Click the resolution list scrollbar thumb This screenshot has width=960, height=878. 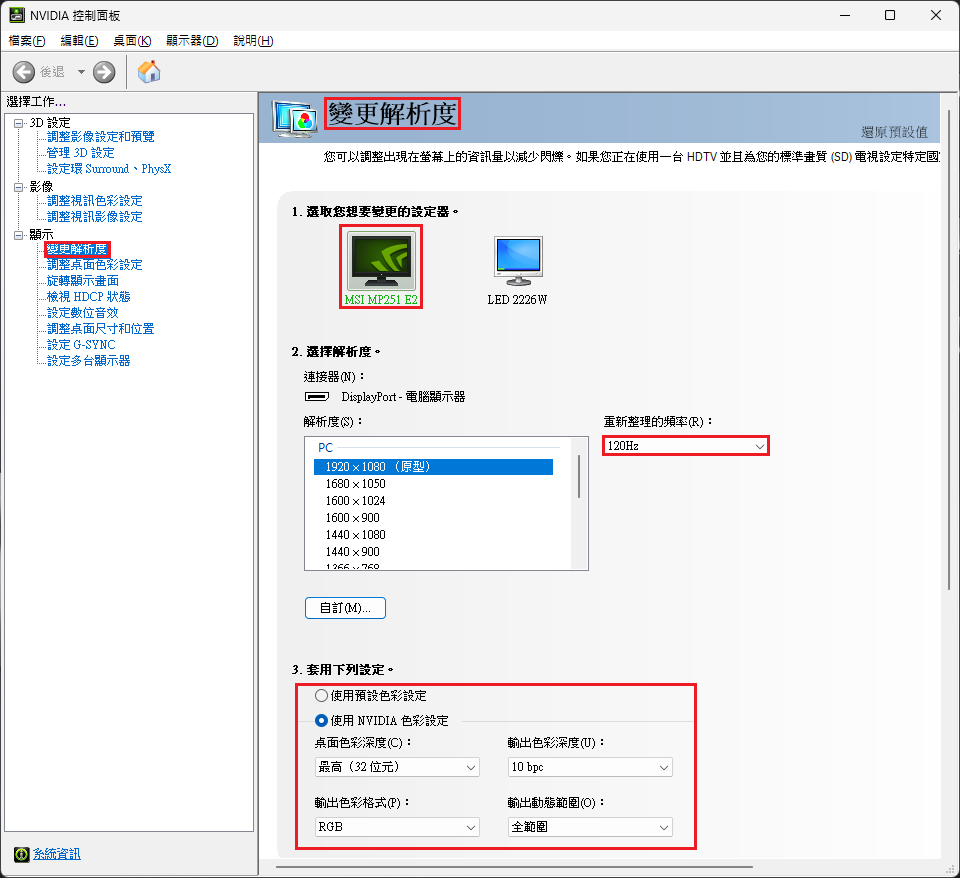click(579, 476)
